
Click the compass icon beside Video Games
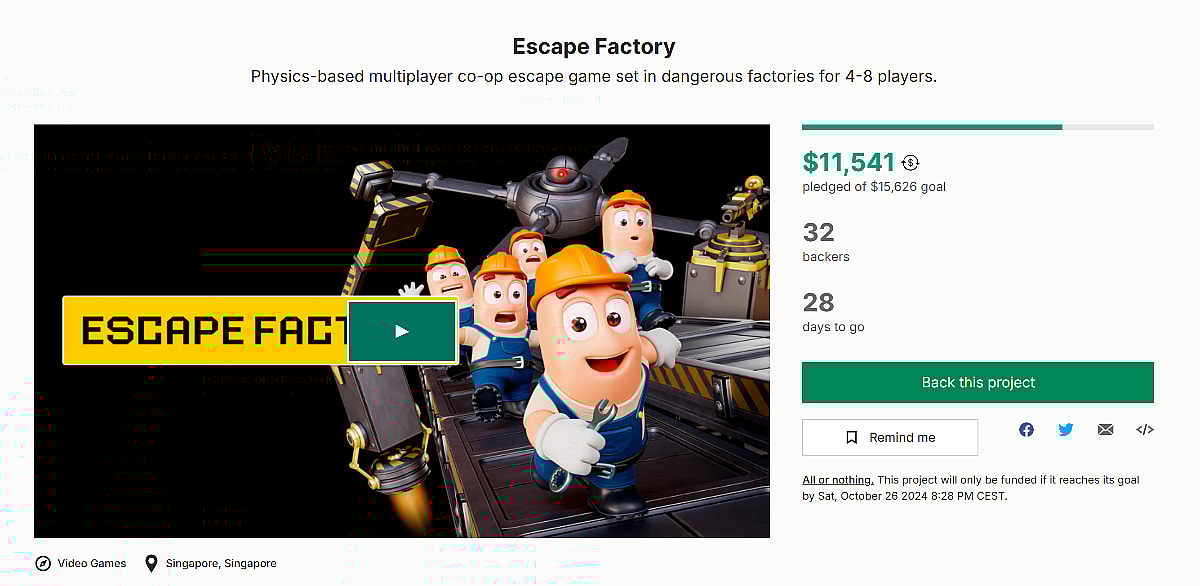(x=43, y=563)
